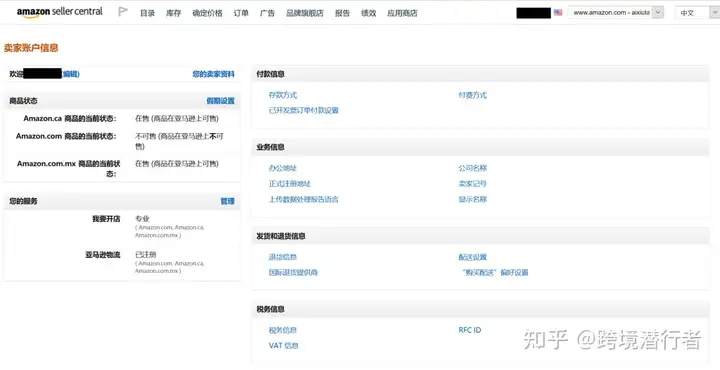
Task: Click the 办公地址 link
Action: 283,168
